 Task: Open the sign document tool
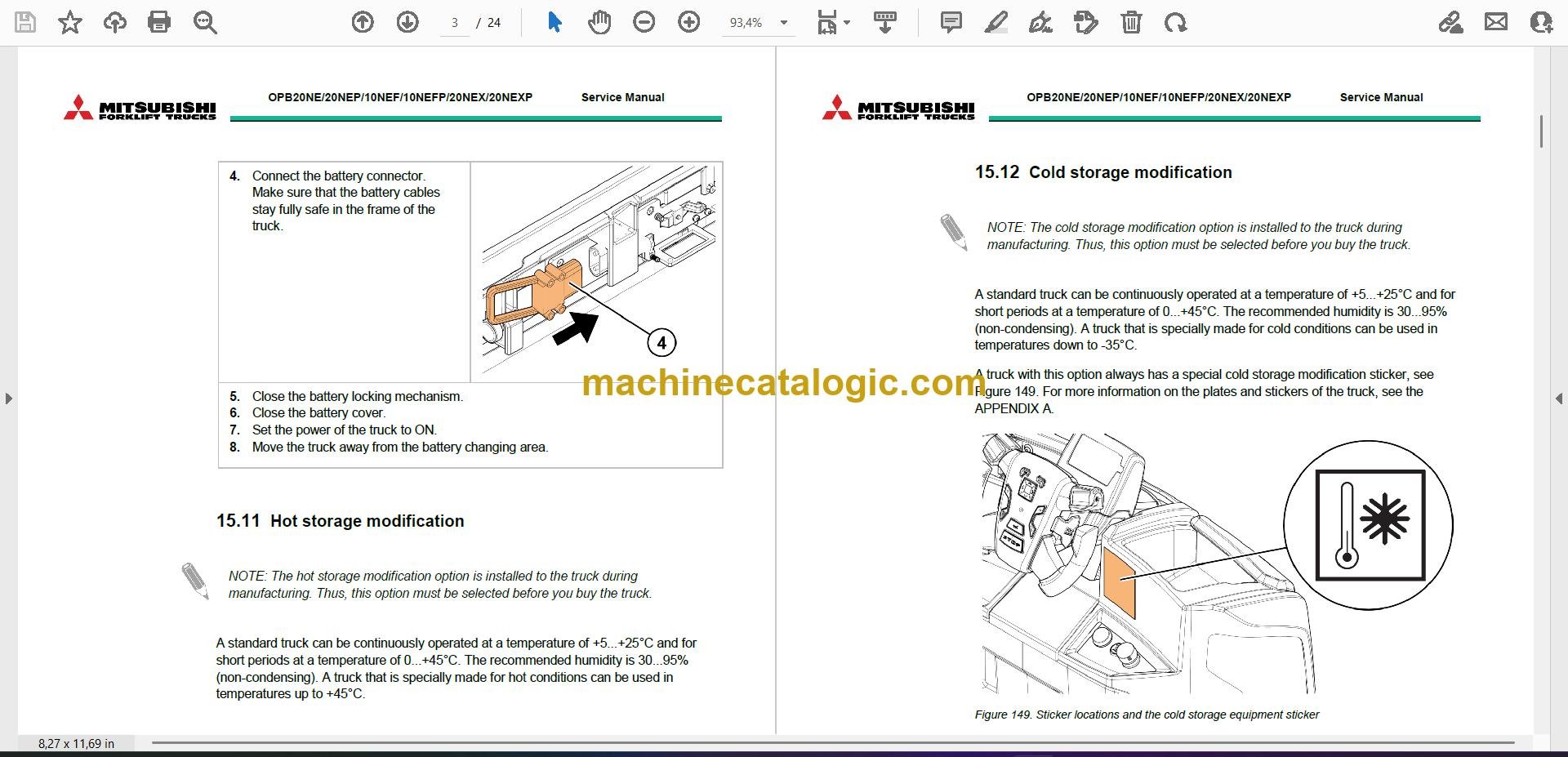tap(1040, 22)
